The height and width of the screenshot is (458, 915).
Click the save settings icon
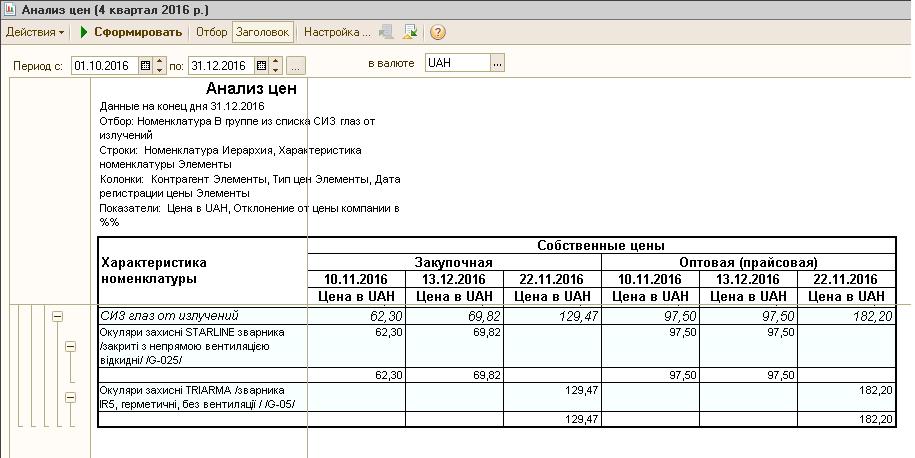point(410,32)
